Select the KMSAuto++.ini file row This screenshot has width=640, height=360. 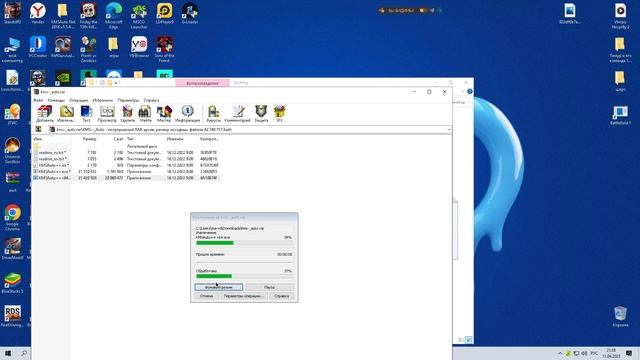(127, 165)
